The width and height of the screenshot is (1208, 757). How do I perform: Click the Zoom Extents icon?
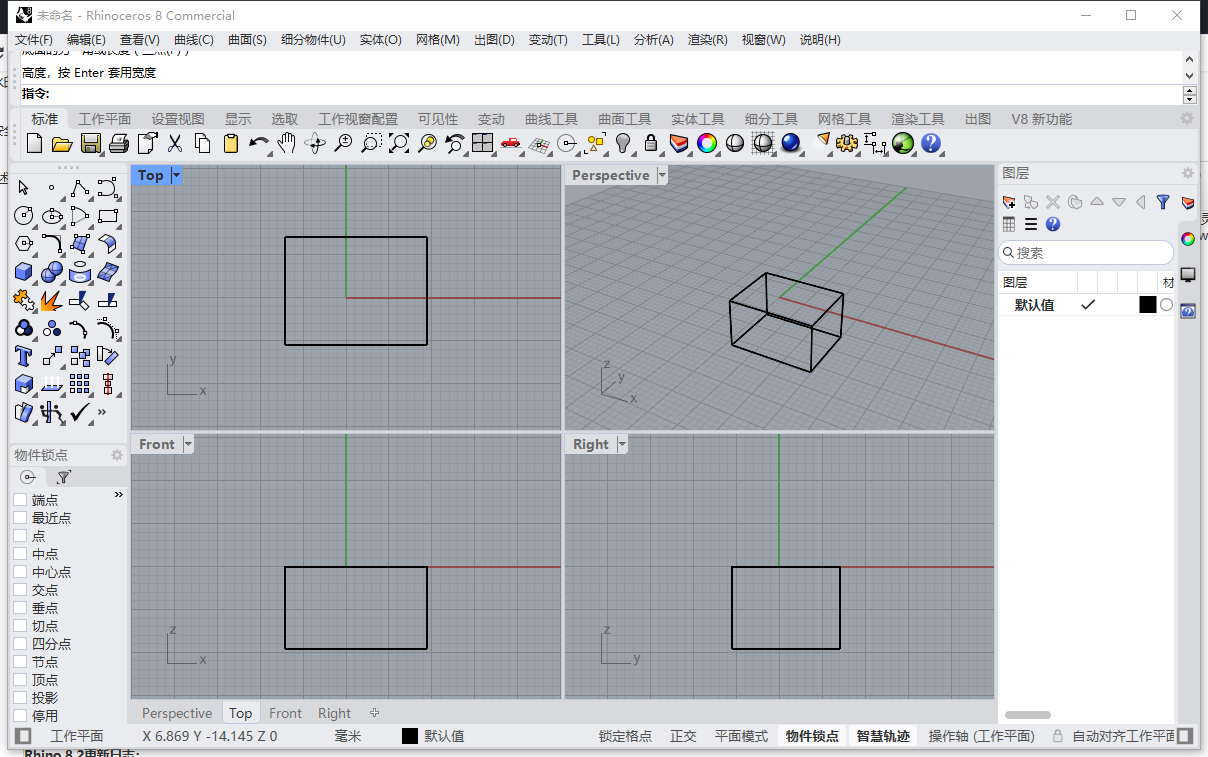pos(399,143)
